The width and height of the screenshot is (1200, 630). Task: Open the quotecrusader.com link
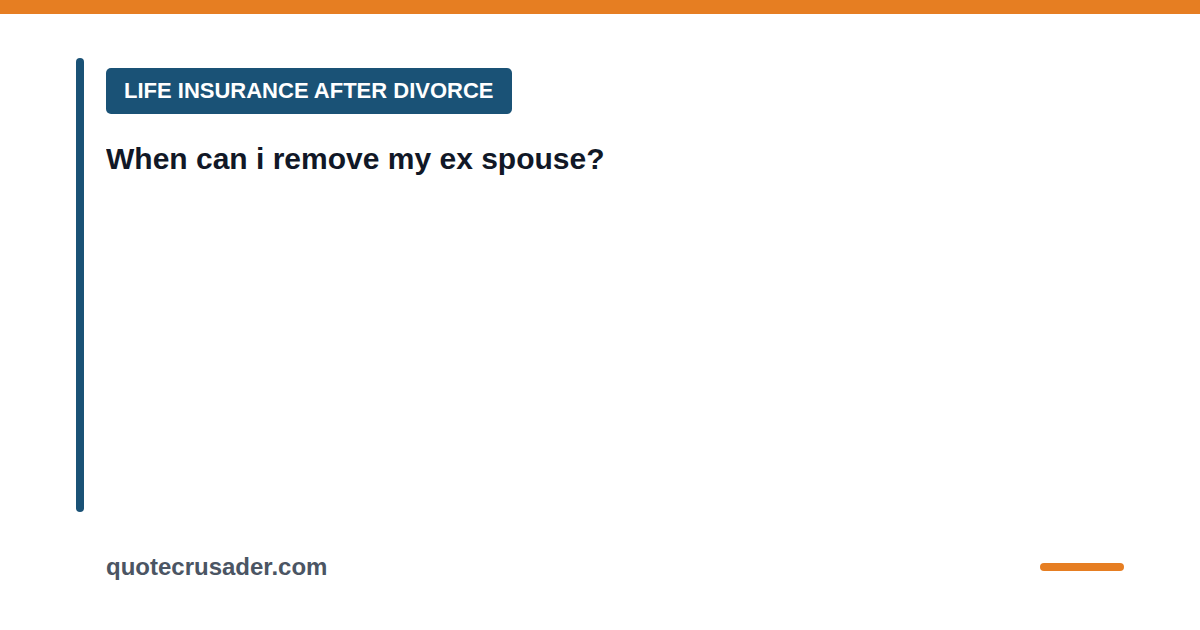216,567
